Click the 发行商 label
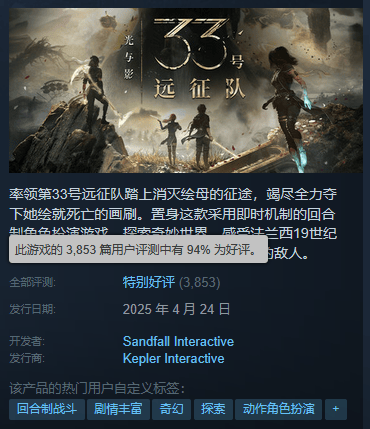The image size is (370, 429). pyautogui.click(x=27, y=359)
